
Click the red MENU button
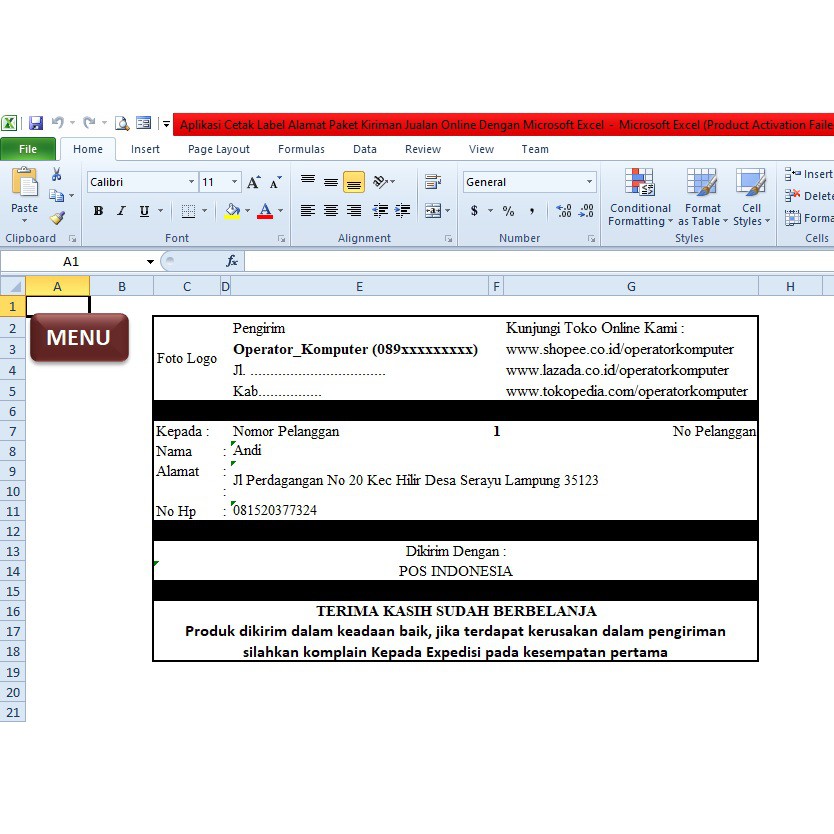click(x=79, y=338)
